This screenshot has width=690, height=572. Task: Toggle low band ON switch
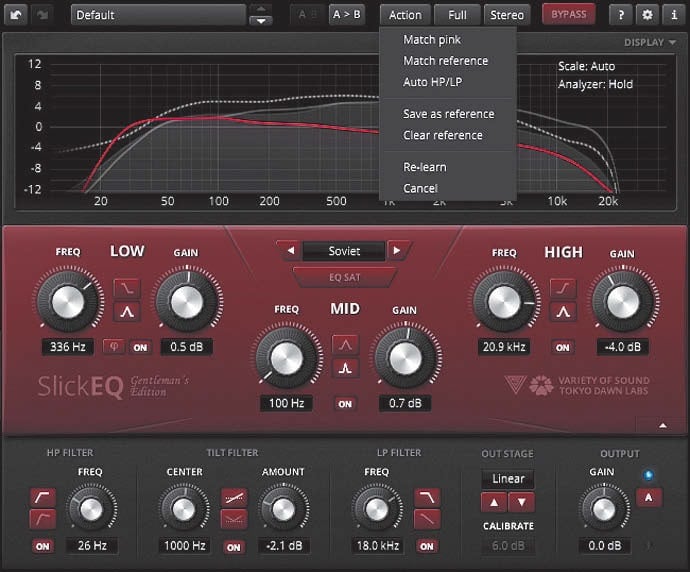tap(140, 348)
